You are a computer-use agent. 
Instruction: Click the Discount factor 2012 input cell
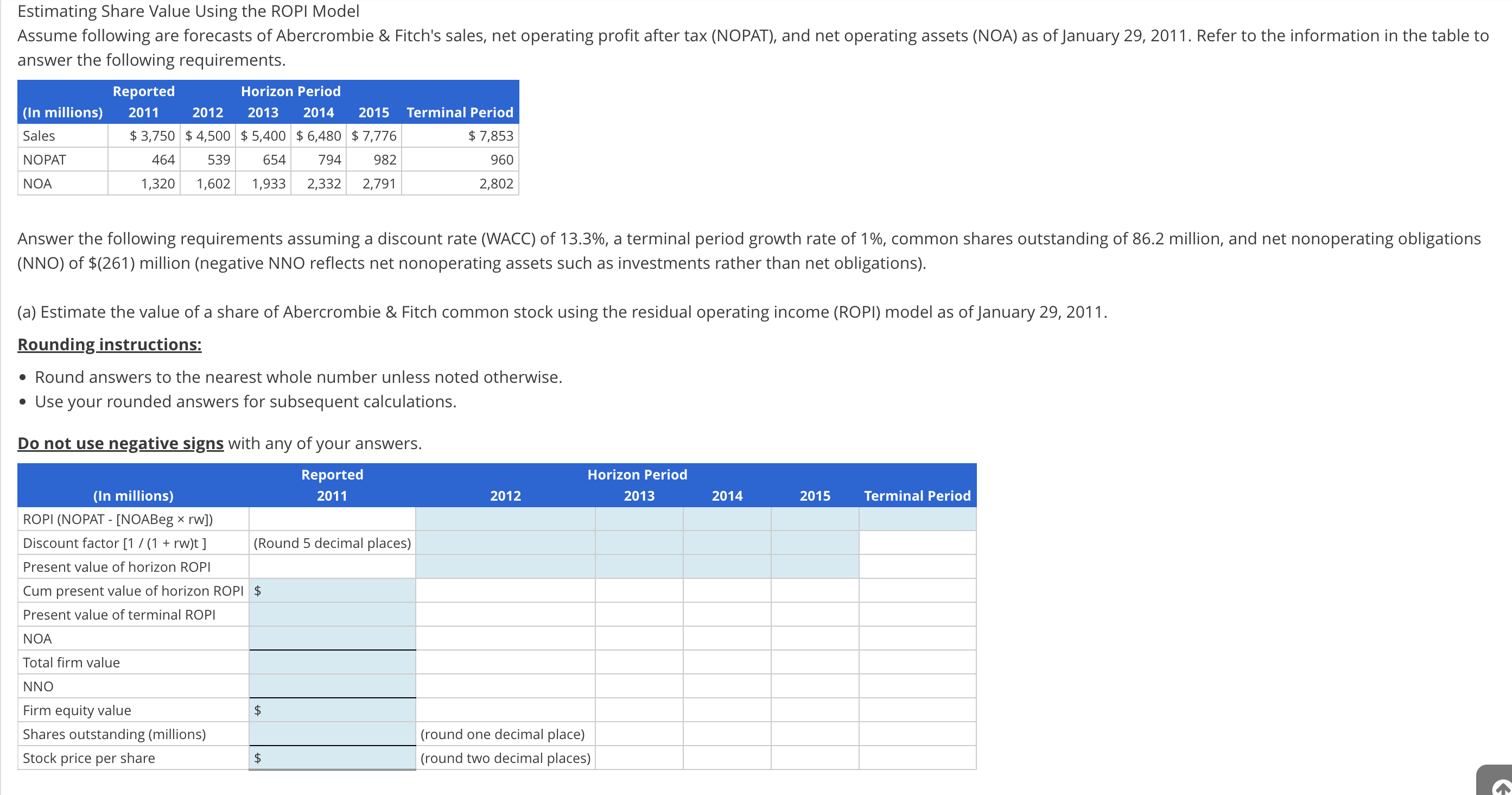point(505,543)
